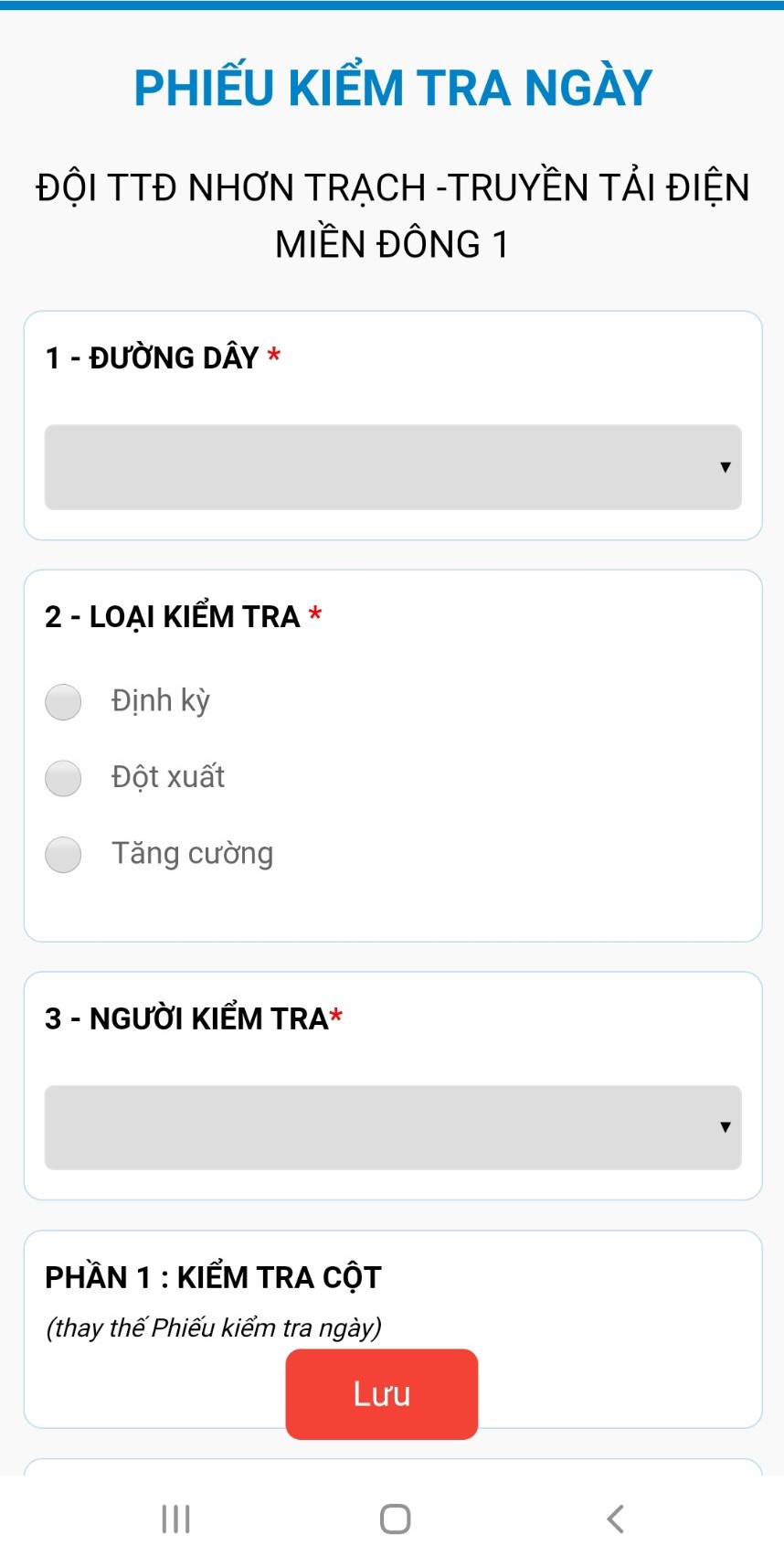This screenshot has height=1567, width=784.
Task: Click the PHIẾU KIỂM TRA NGÀY title
Action: pos(393,89)
